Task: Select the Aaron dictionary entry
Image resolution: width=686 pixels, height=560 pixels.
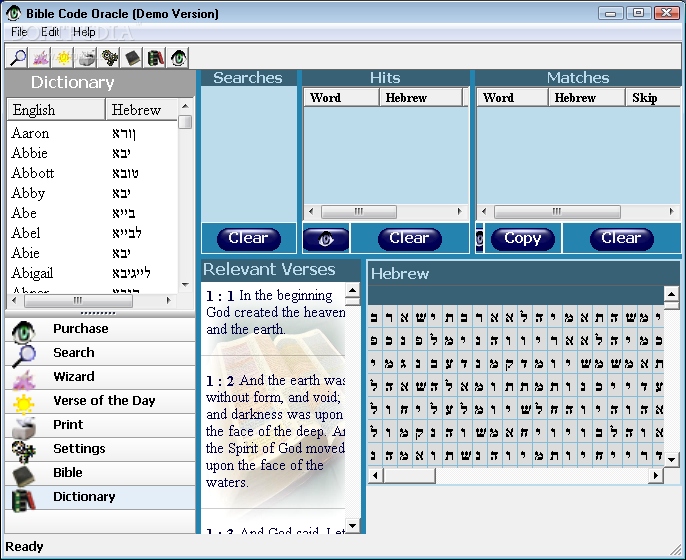Action: pos(92,133)
